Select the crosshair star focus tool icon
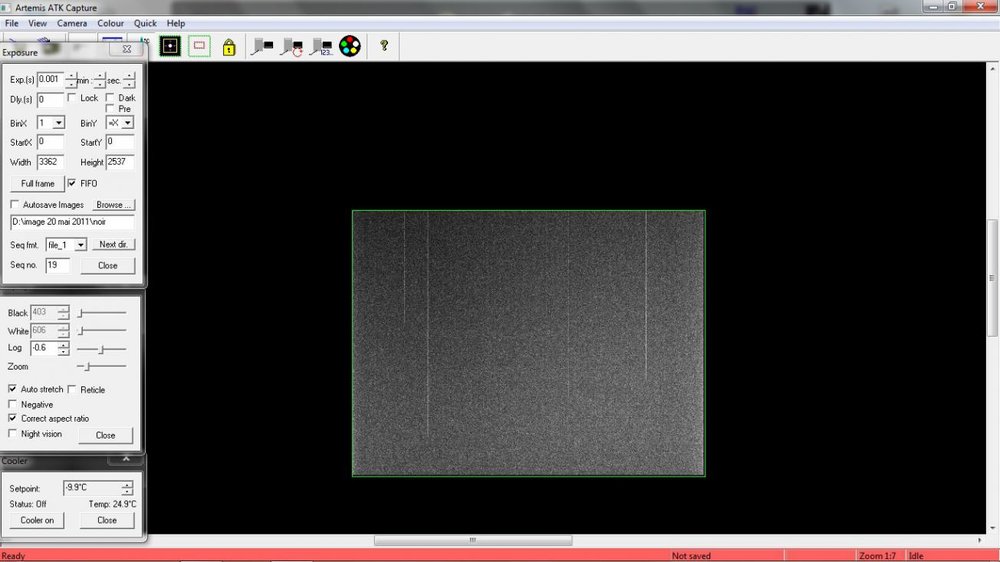 170,46
